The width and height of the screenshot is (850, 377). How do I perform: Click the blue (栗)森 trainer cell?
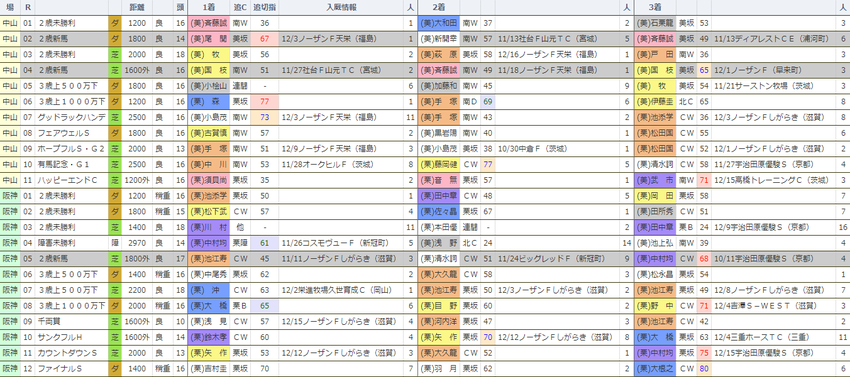coord(209,101)
